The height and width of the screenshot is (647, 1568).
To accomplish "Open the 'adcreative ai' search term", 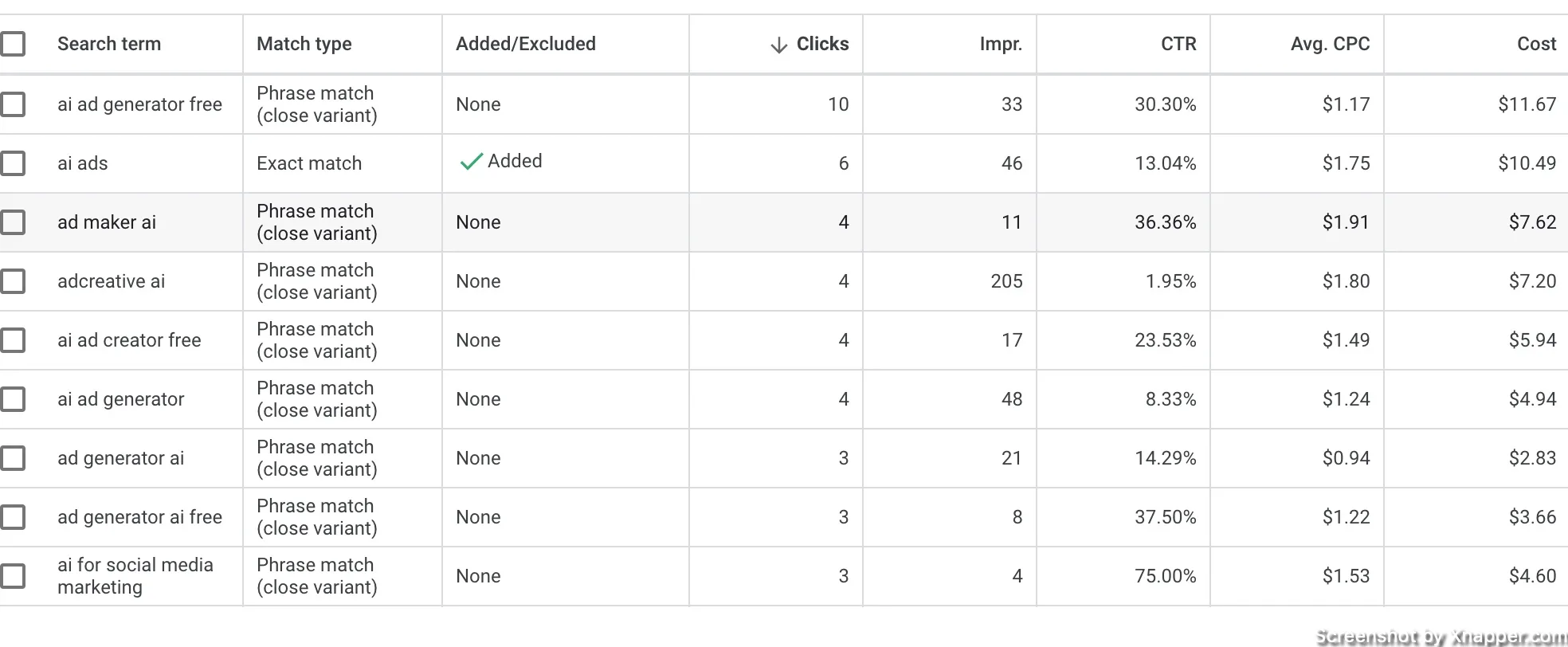I will coord(112,281).
